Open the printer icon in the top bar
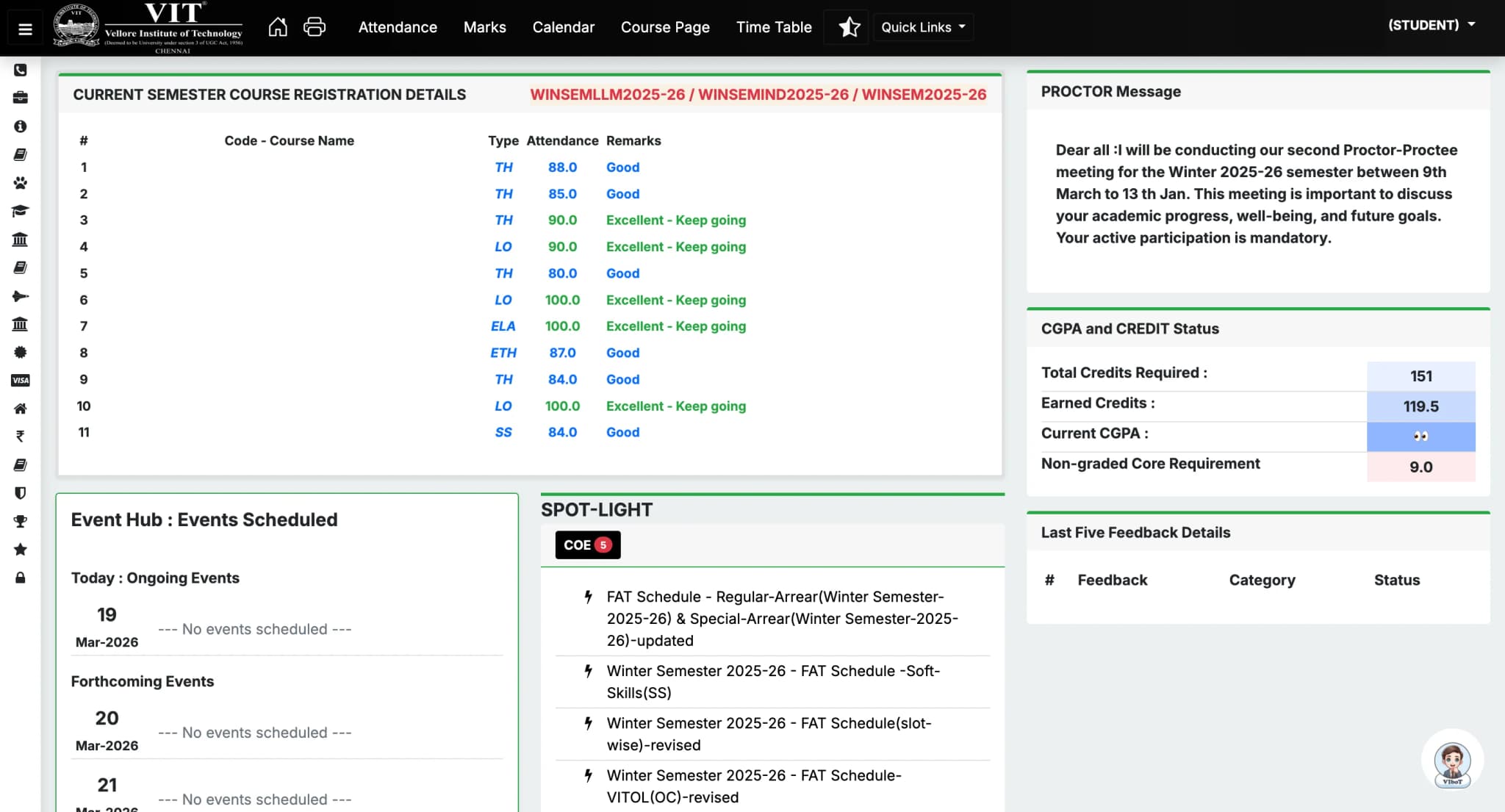Image resolution: width=1505 pixels, height=812 pixels. (314, 26)
